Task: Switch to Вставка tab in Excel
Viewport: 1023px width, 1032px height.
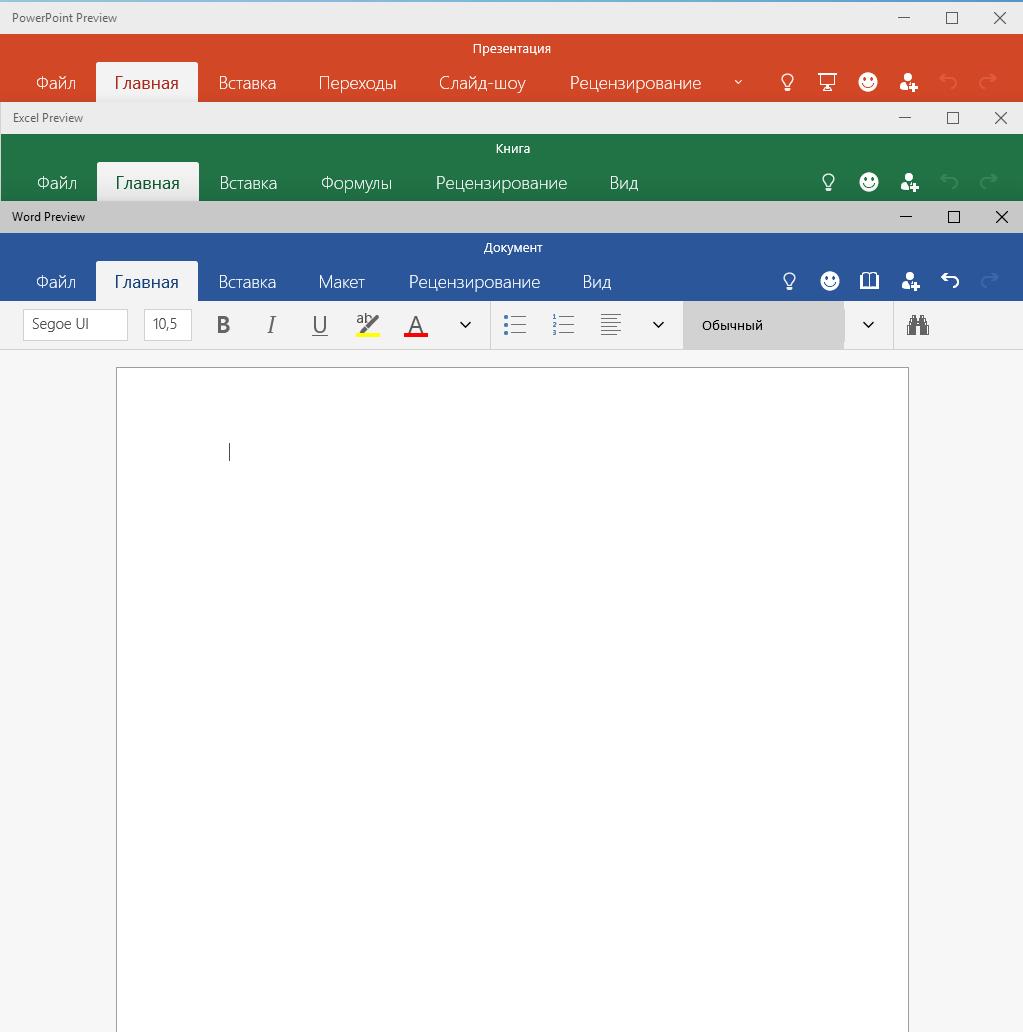Action: [x=248, y=183]
